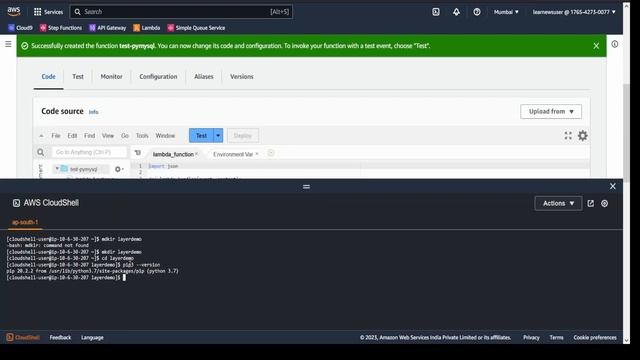Screen dimensions: 640x360
Task: Open the help question mark menu
Action: 477,12
